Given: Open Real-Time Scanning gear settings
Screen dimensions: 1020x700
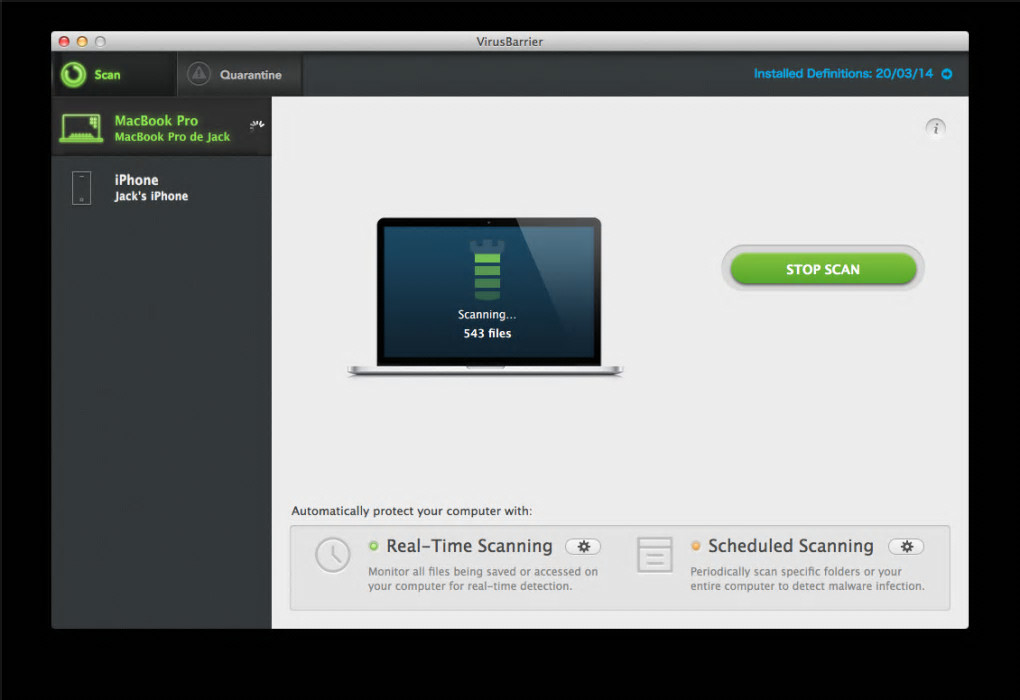Looking at the screenshot, I should coord(583,546).
